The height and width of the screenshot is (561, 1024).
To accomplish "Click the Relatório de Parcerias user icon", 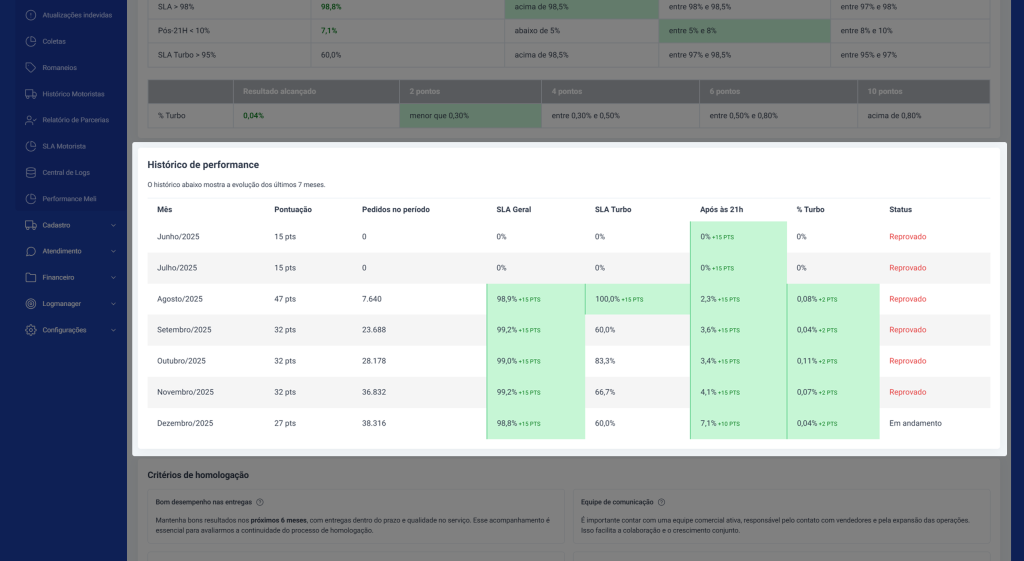I will 31,120.
